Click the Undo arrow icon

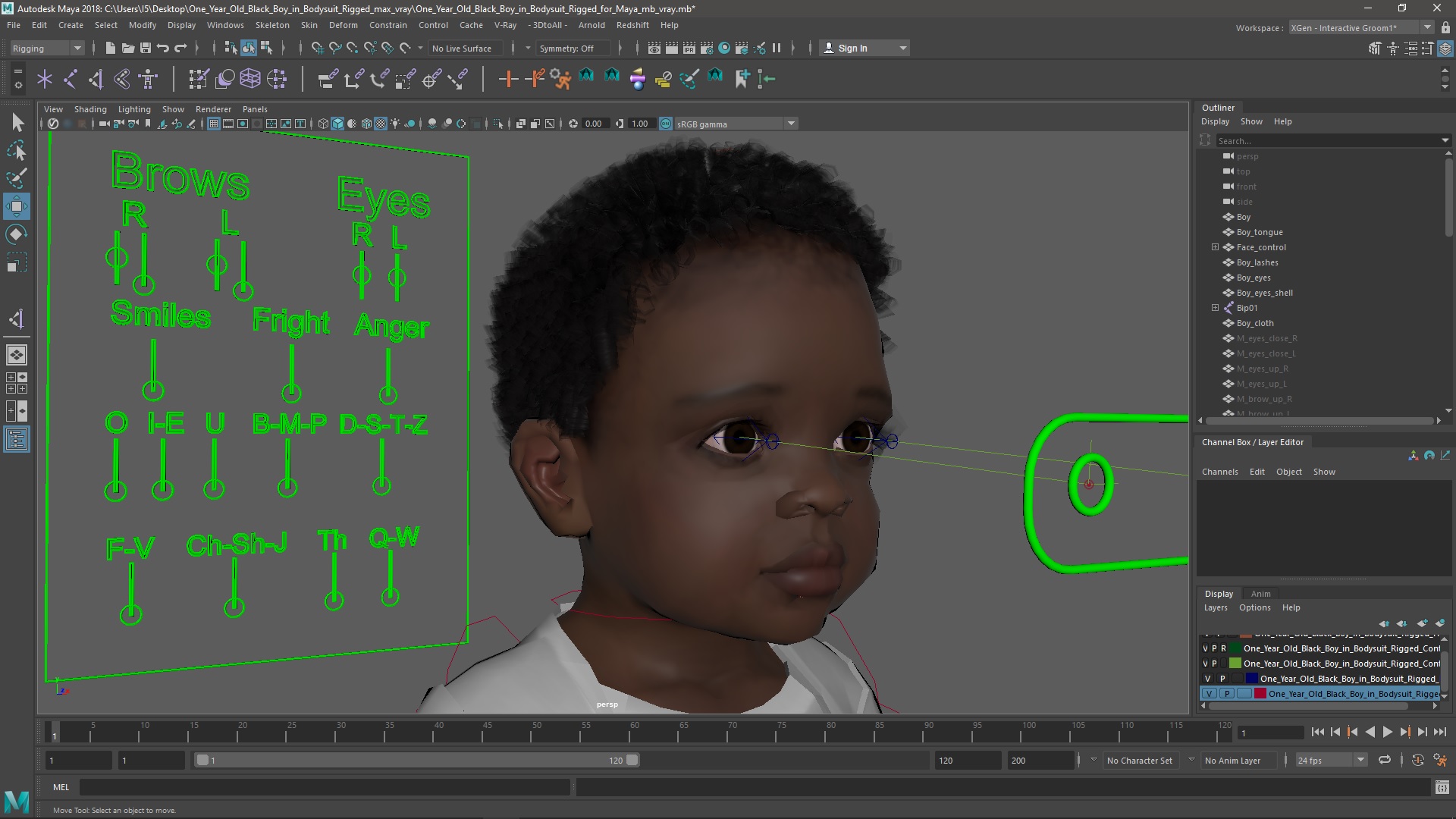click(163, 48)
